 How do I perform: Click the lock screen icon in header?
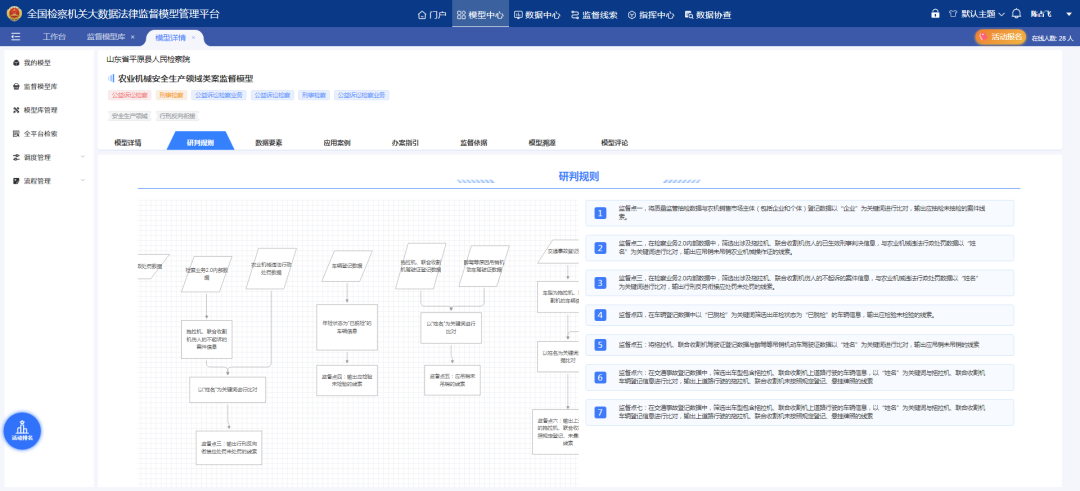pyautogui.click(x=935, y=14)
